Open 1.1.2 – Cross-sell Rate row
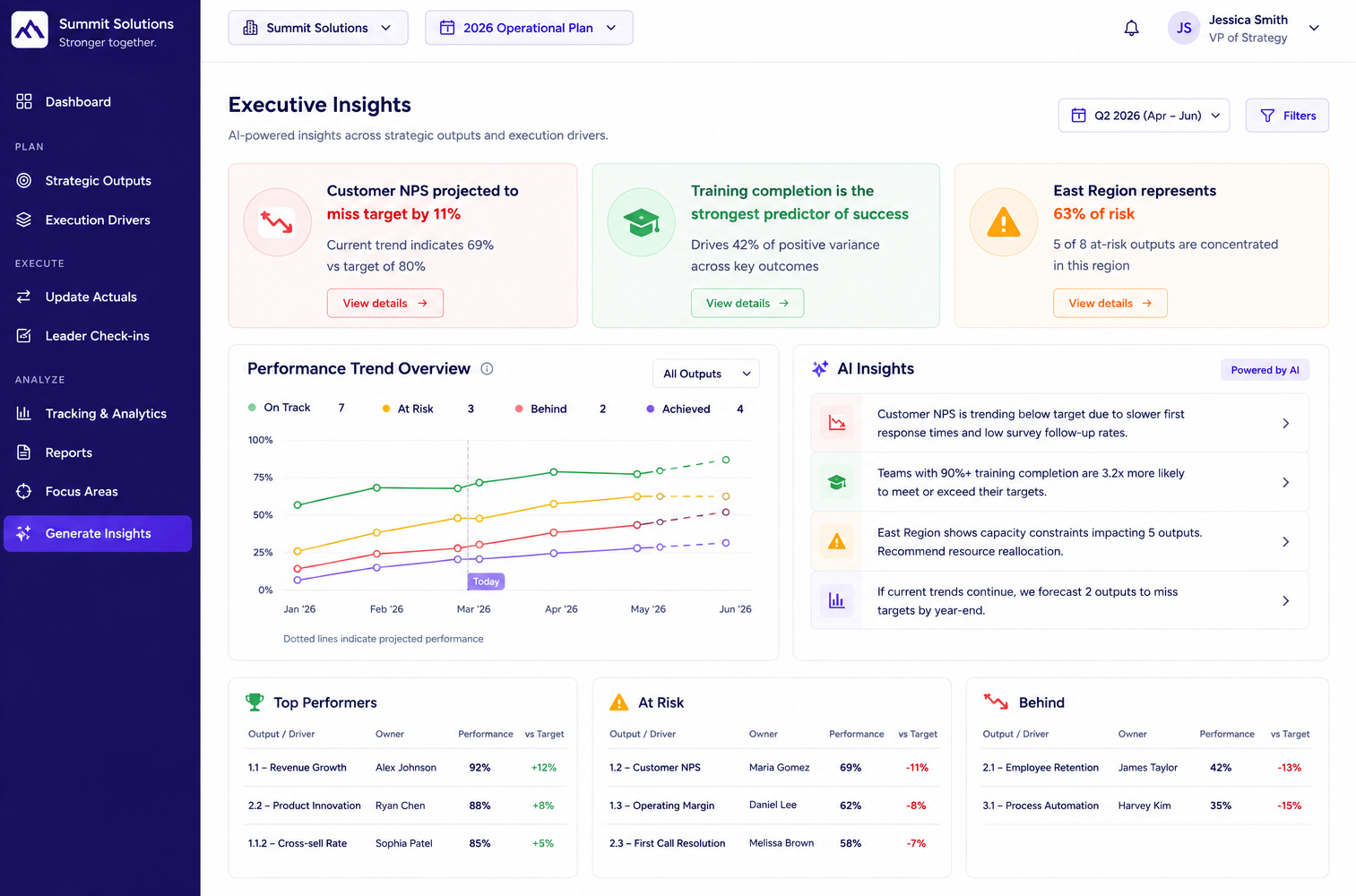This screenshot has height=896, width=1356. pyautogui.click(x=406, y=843)
